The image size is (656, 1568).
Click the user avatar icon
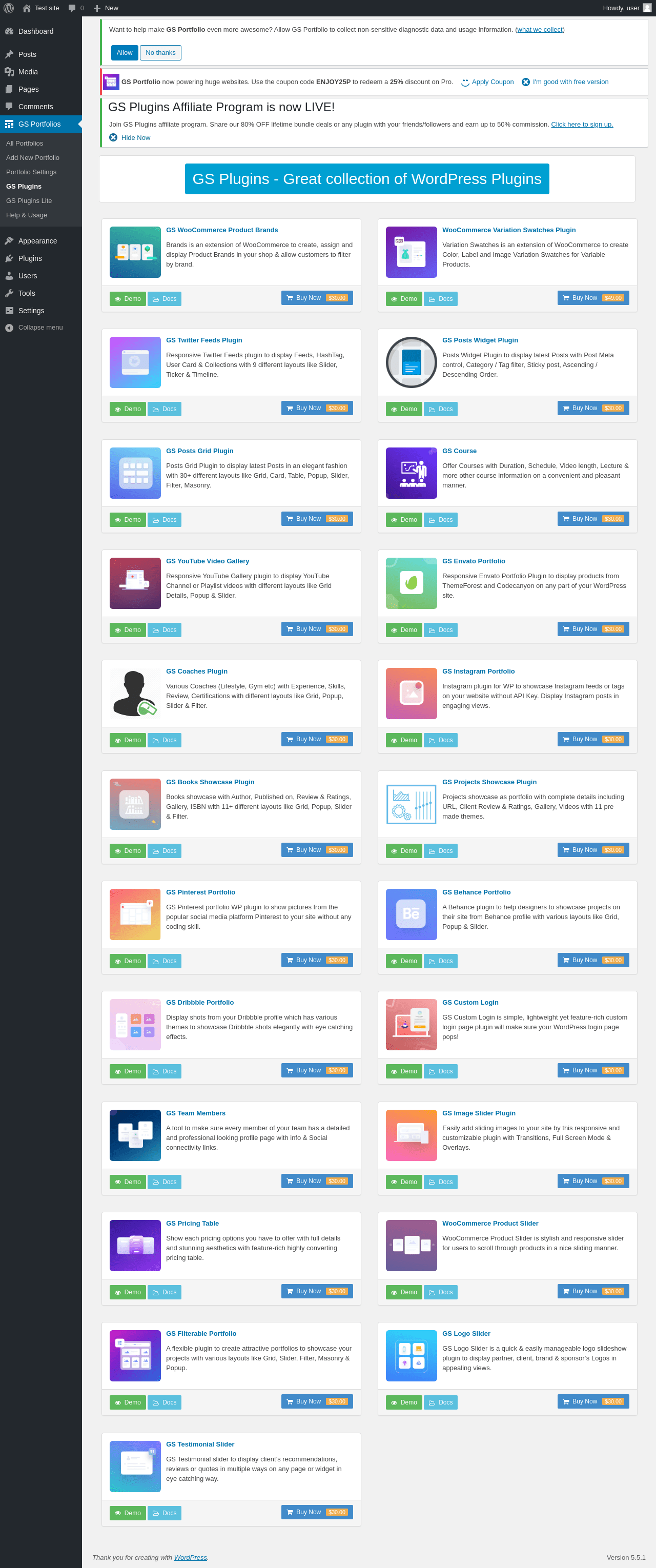click(647, 8)
